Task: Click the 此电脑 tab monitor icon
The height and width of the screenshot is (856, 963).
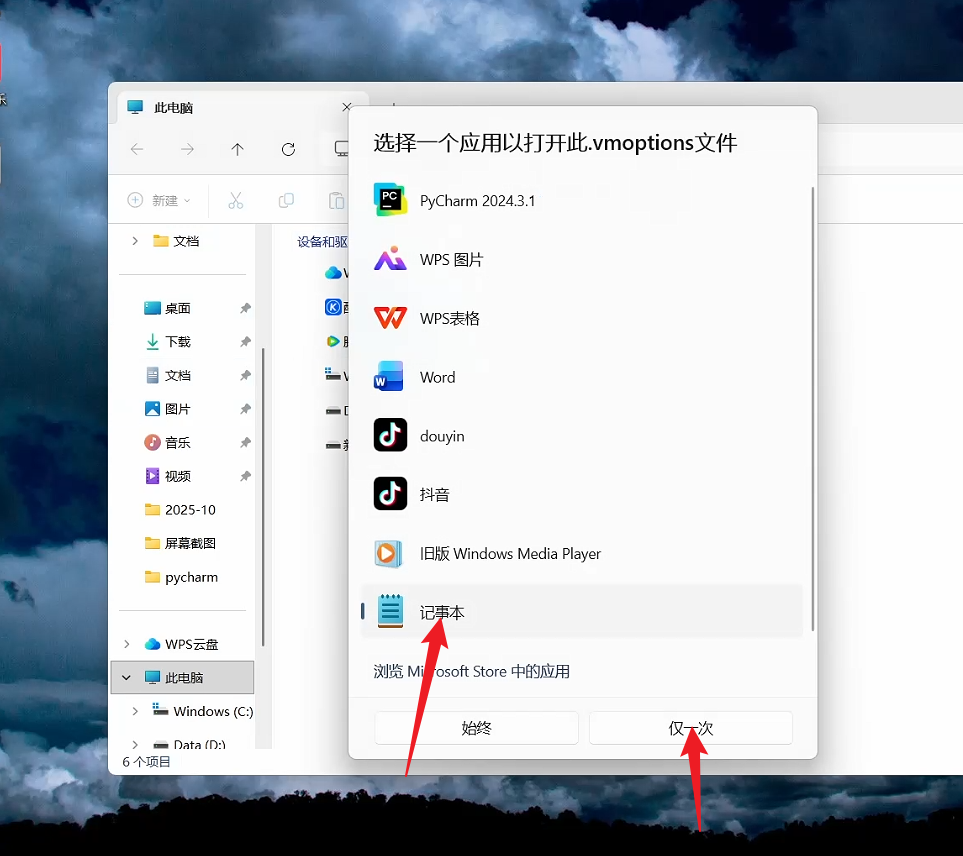Action: pos(135,107)
